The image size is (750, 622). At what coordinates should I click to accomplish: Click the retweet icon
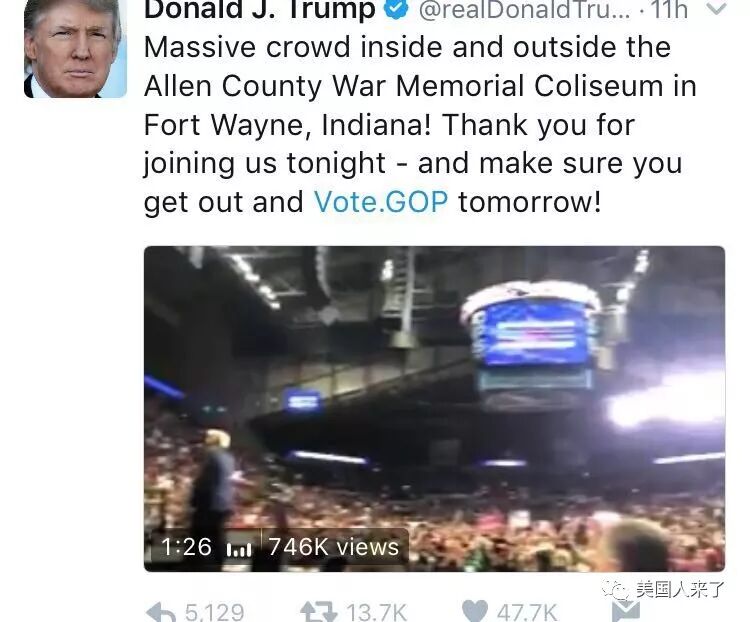(x=316, y=612)
